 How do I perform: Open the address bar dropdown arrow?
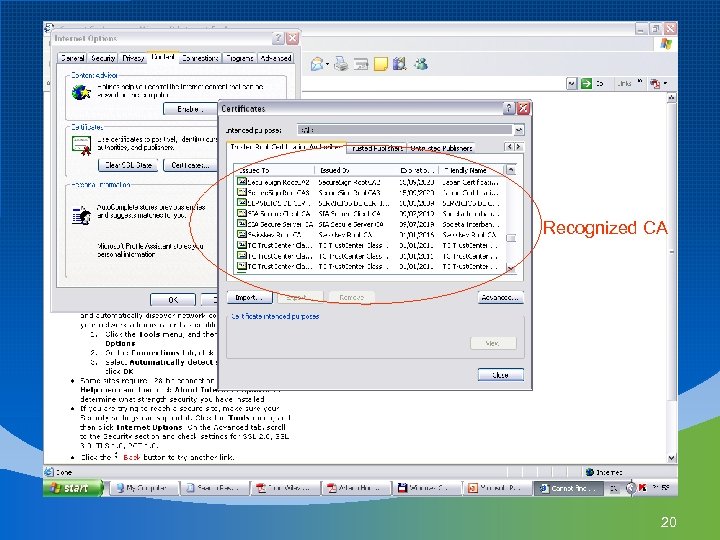pyautogui.click(x=572, y=84)
